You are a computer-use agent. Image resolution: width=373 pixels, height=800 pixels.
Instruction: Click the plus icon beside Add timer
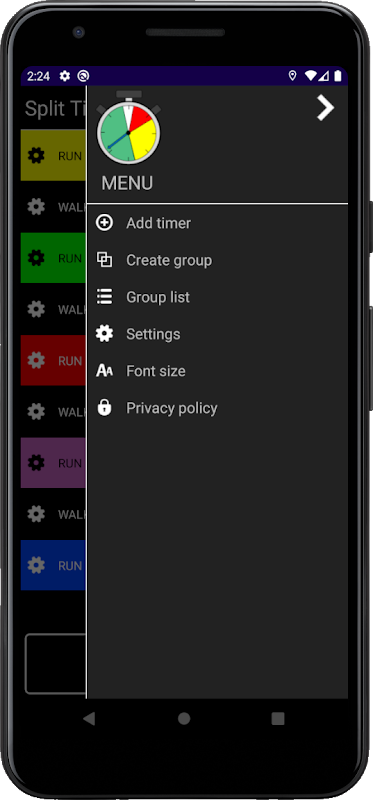point(105,223)
